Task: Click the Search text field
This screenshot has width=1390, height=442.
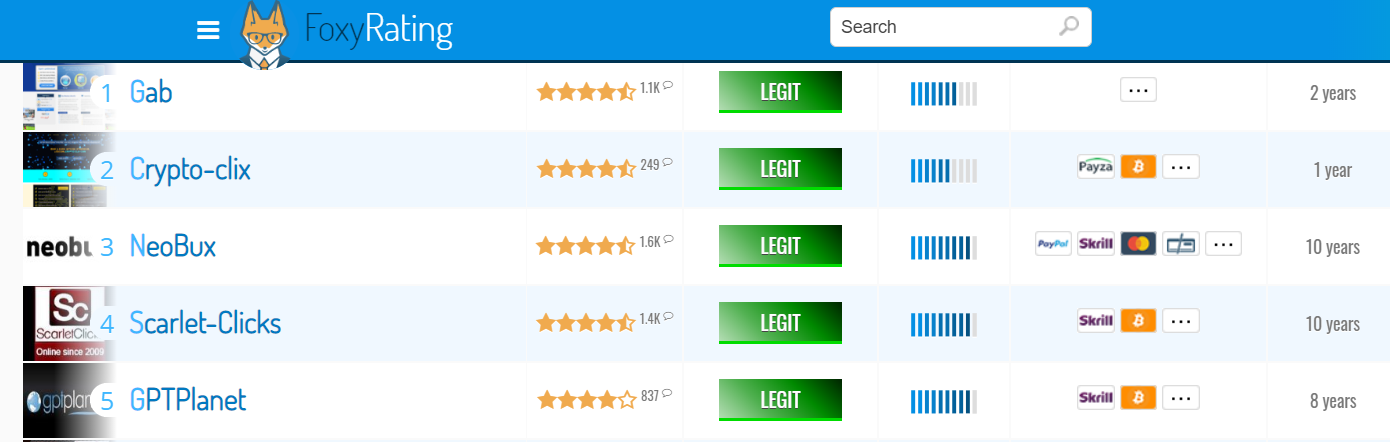Action: 945,27
